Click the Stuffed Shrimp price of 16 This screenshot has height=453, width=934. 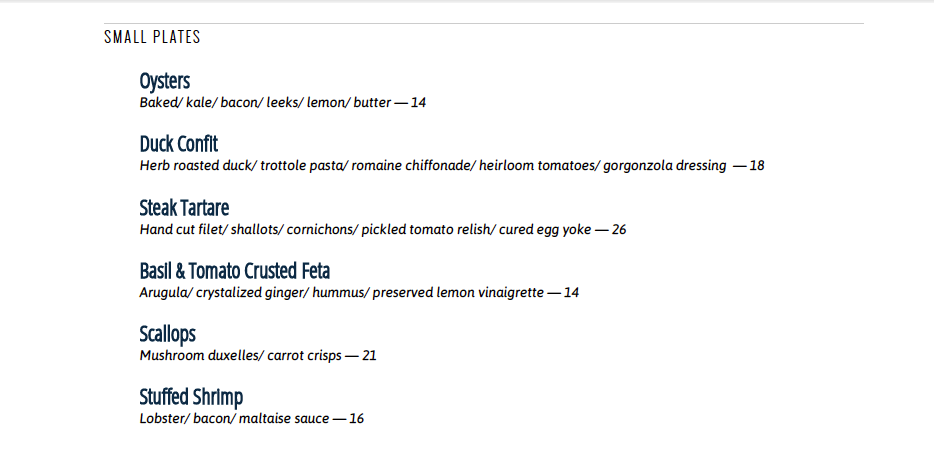tap(357, 419)
